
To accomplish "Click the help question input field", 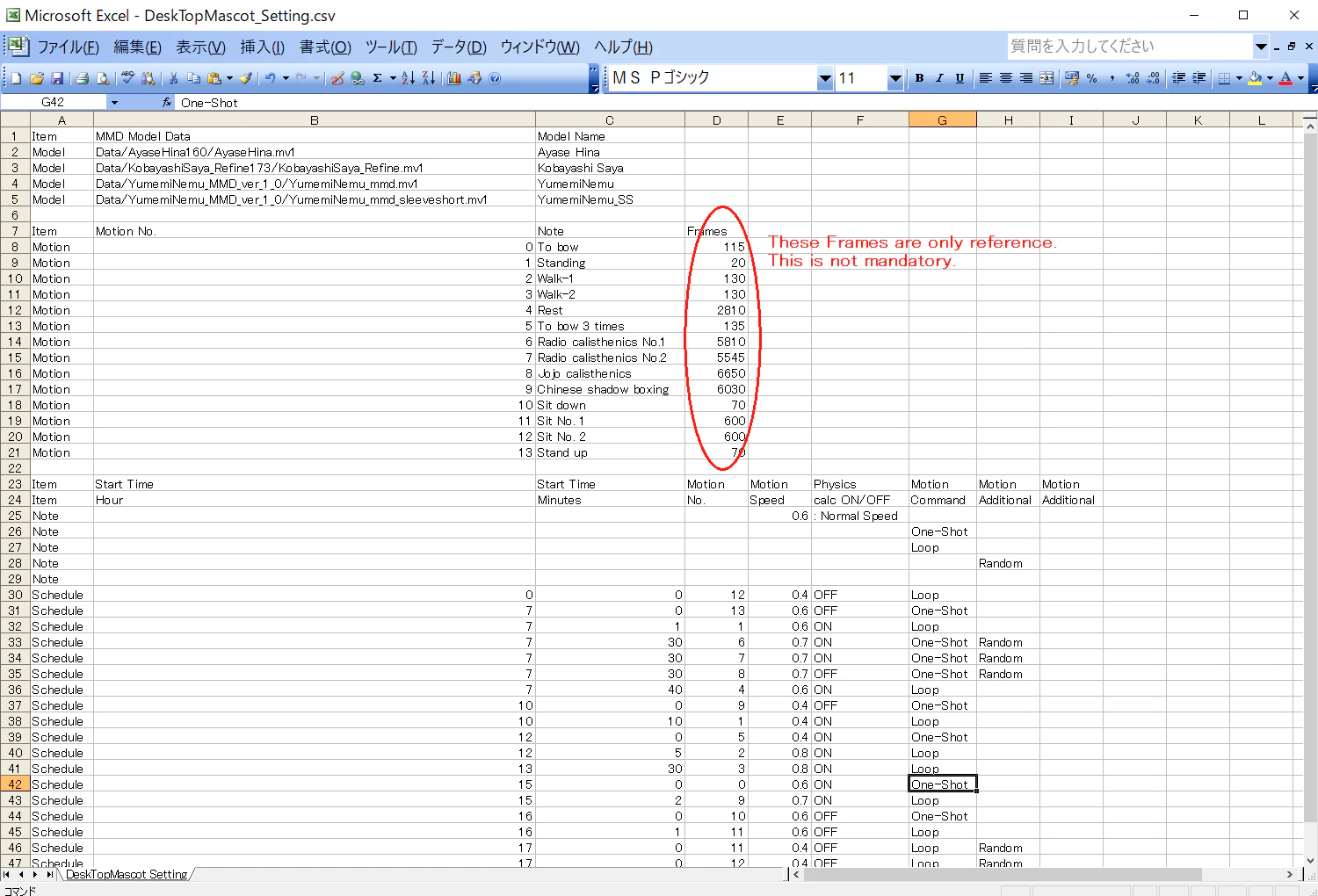I will click(1130, 47).
